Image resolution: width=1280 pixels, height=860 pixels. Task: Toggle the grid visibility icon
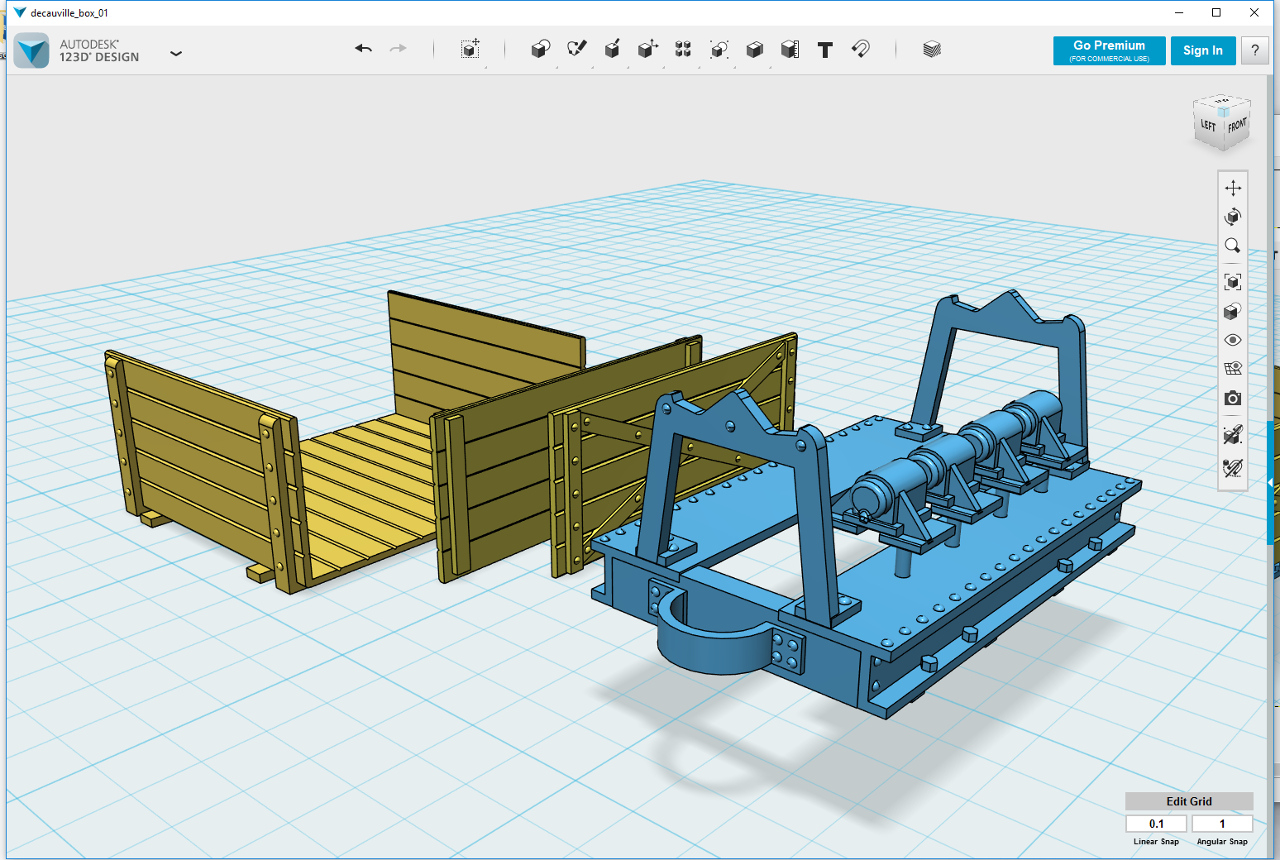click(x=1233, y=369)
